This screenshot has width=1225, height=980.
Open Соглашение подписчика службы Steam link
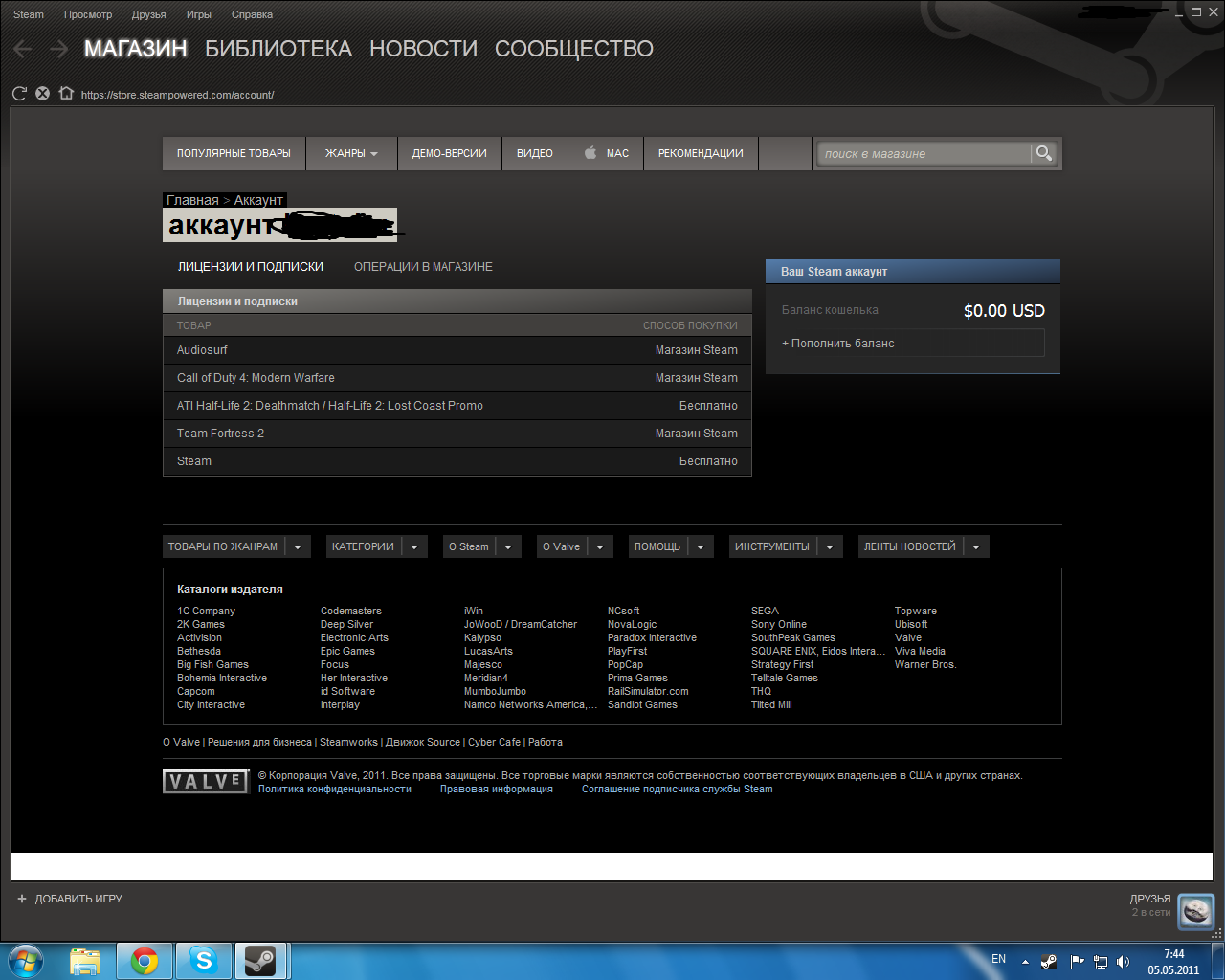coord(678,790)
